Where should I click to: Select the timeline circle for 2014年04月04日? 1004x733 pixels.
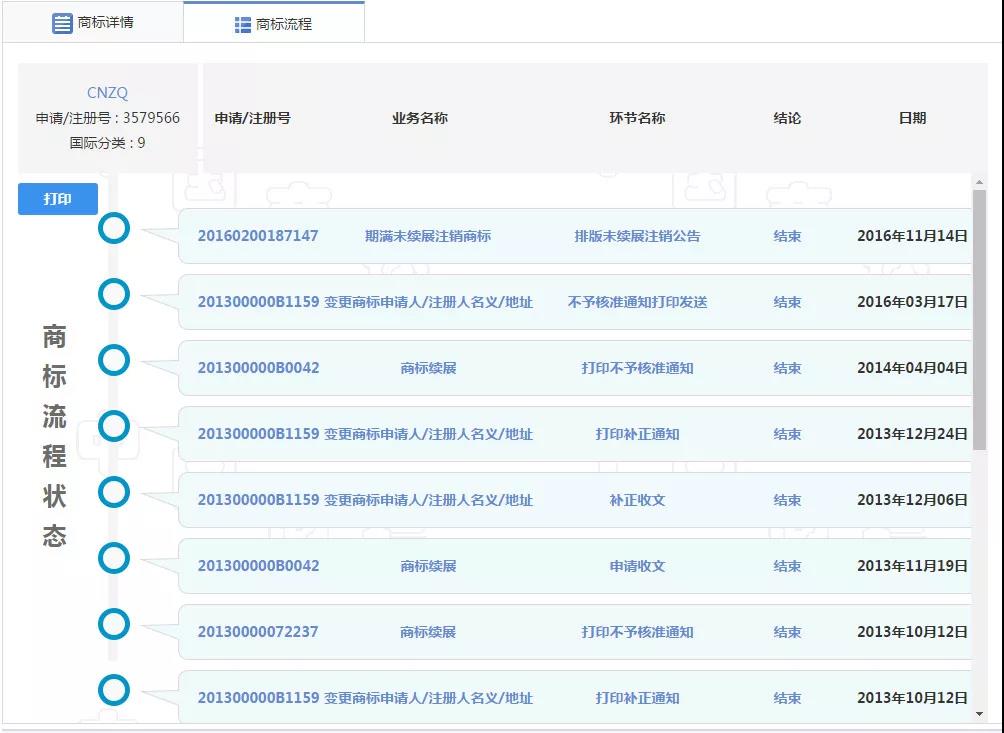point(114,360)
